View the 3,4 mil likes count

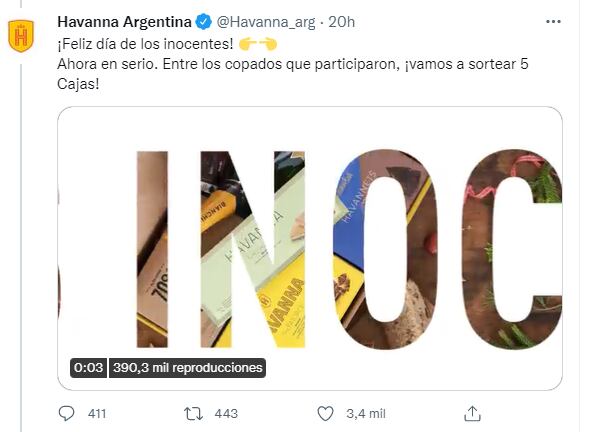[366, 414]
